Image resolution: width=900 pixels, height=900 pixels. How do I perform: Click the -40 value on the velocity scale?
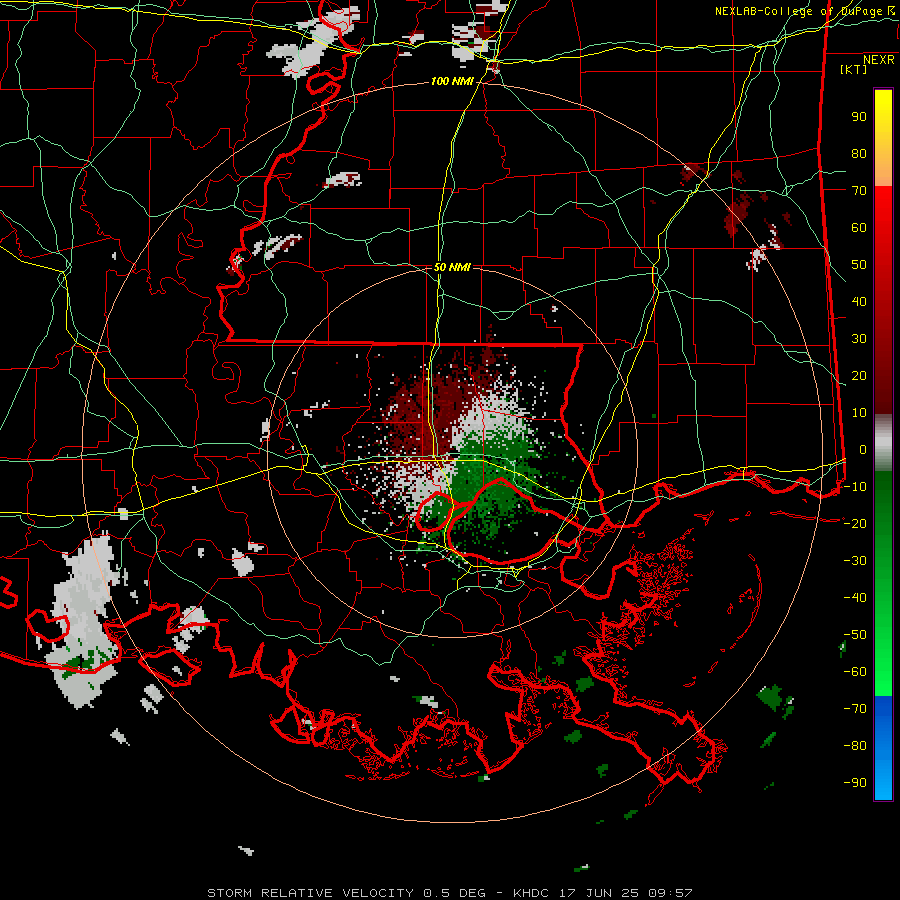coord(855,598)
